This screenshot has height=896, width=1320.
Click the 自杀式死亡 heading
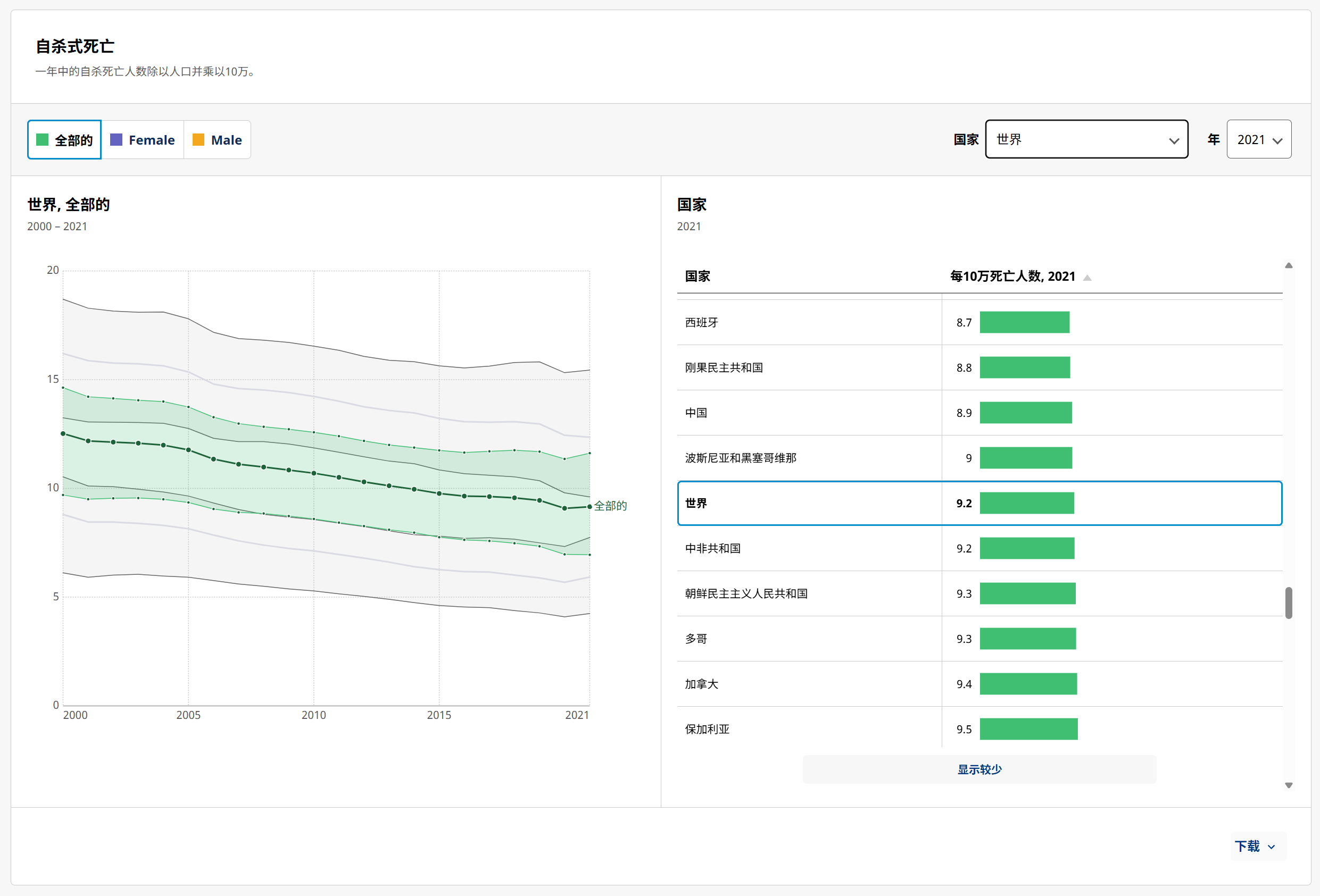[75, 47]
